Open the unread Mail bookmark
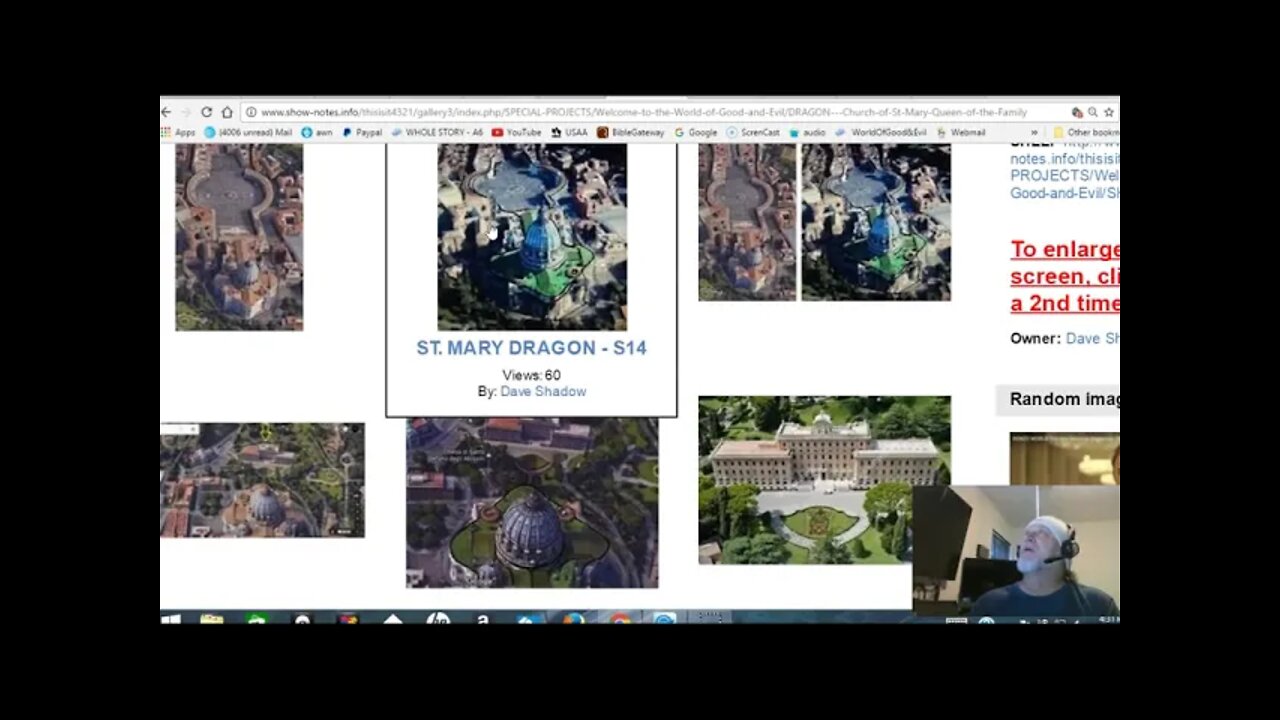This screenshot has height=720, width=1280. tap(248, 132)
